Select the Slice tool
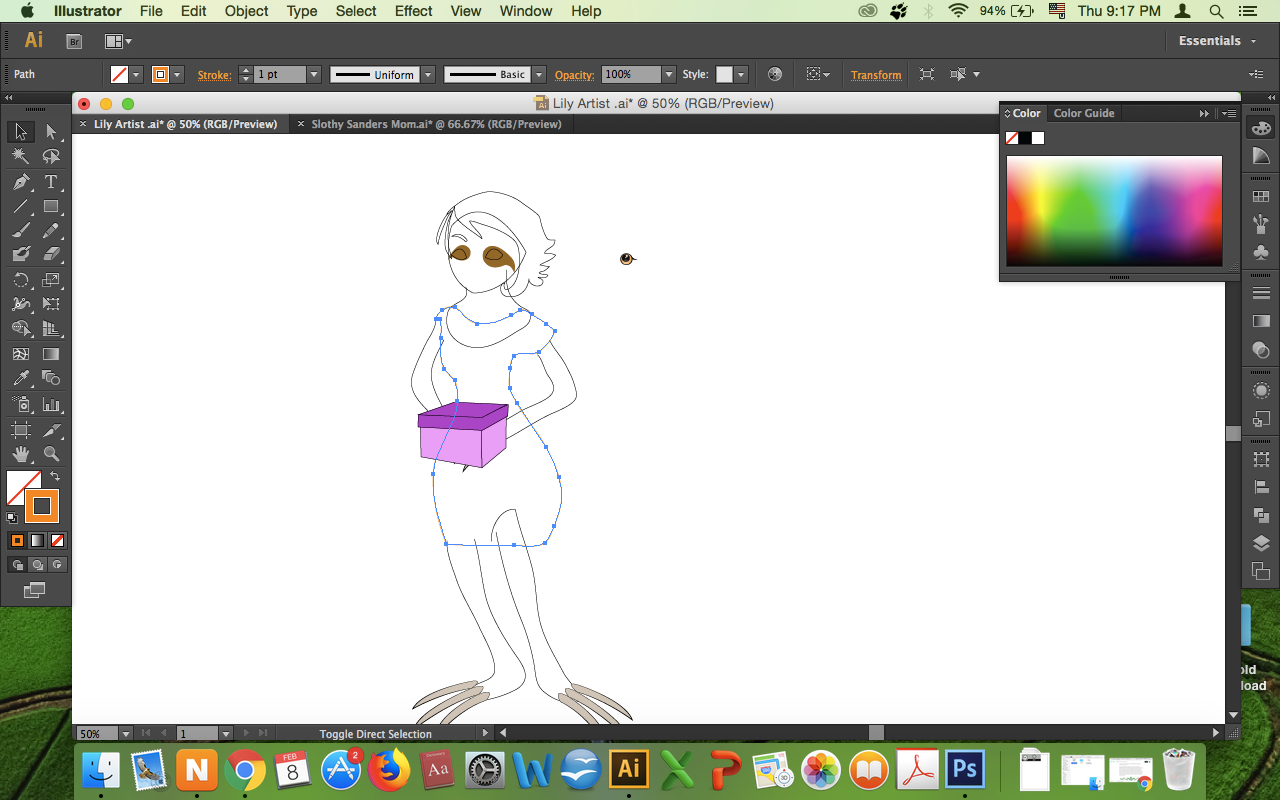1280x800 pixels. [x=51, y=430]
